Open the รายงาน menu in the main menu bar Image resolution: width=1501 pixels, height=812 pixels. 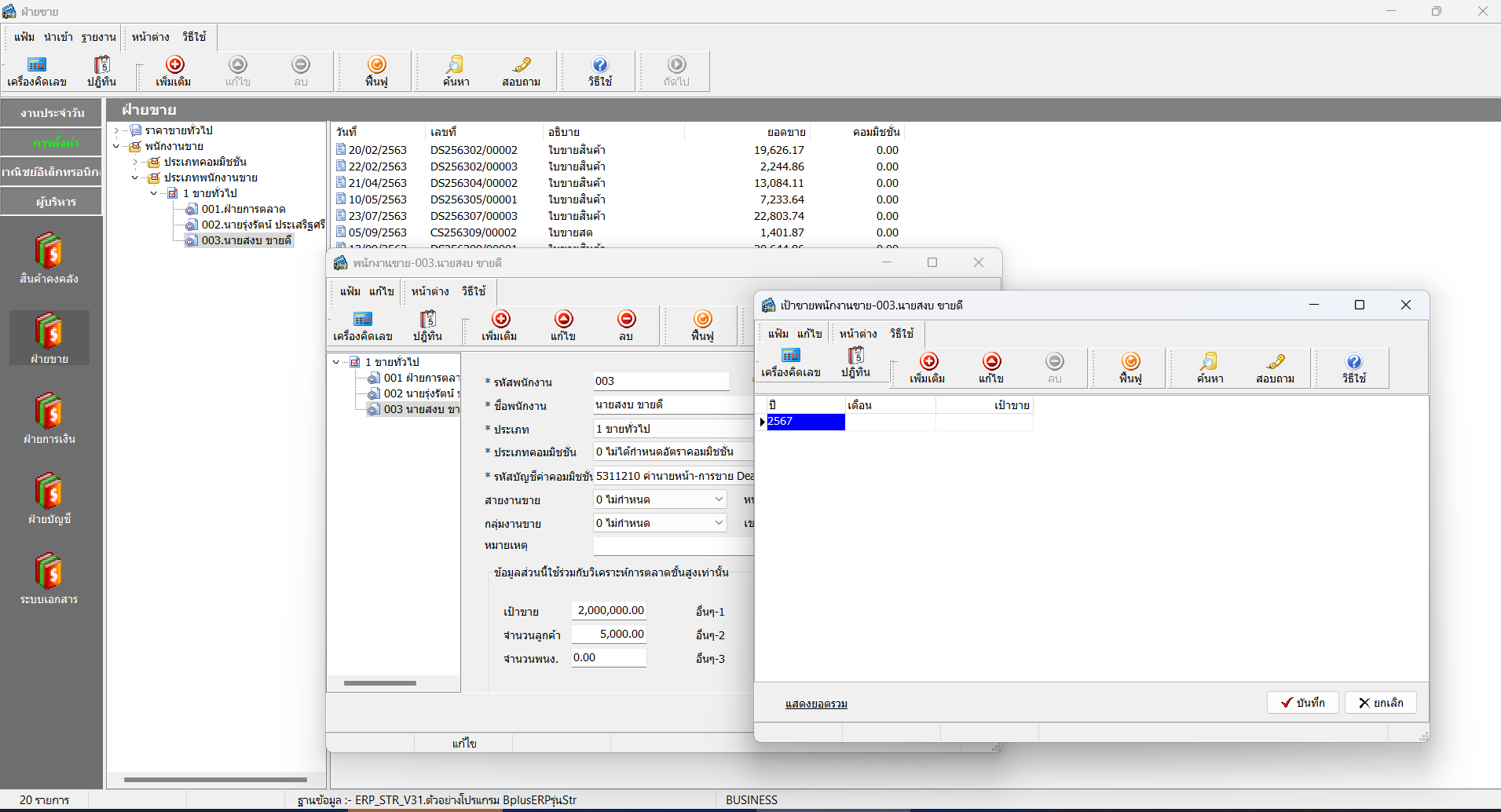pyautogui.click(x=98, y=37)
